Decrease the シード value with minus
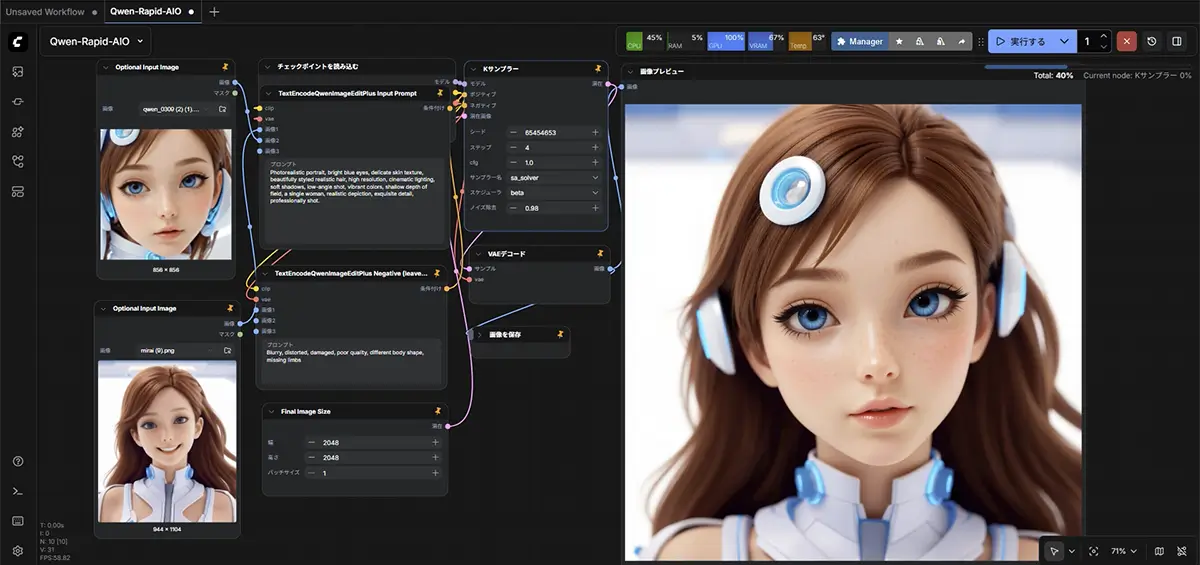 click(514, 132)
